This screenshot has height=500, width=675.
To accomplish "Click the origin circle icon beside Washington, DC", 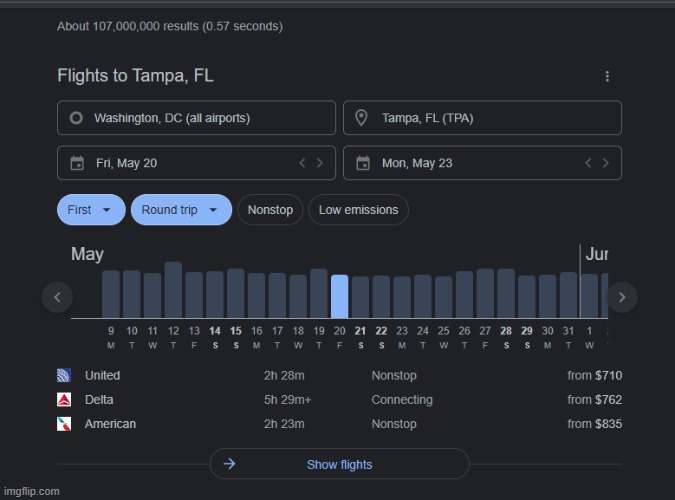I will (x=76, y=118).
